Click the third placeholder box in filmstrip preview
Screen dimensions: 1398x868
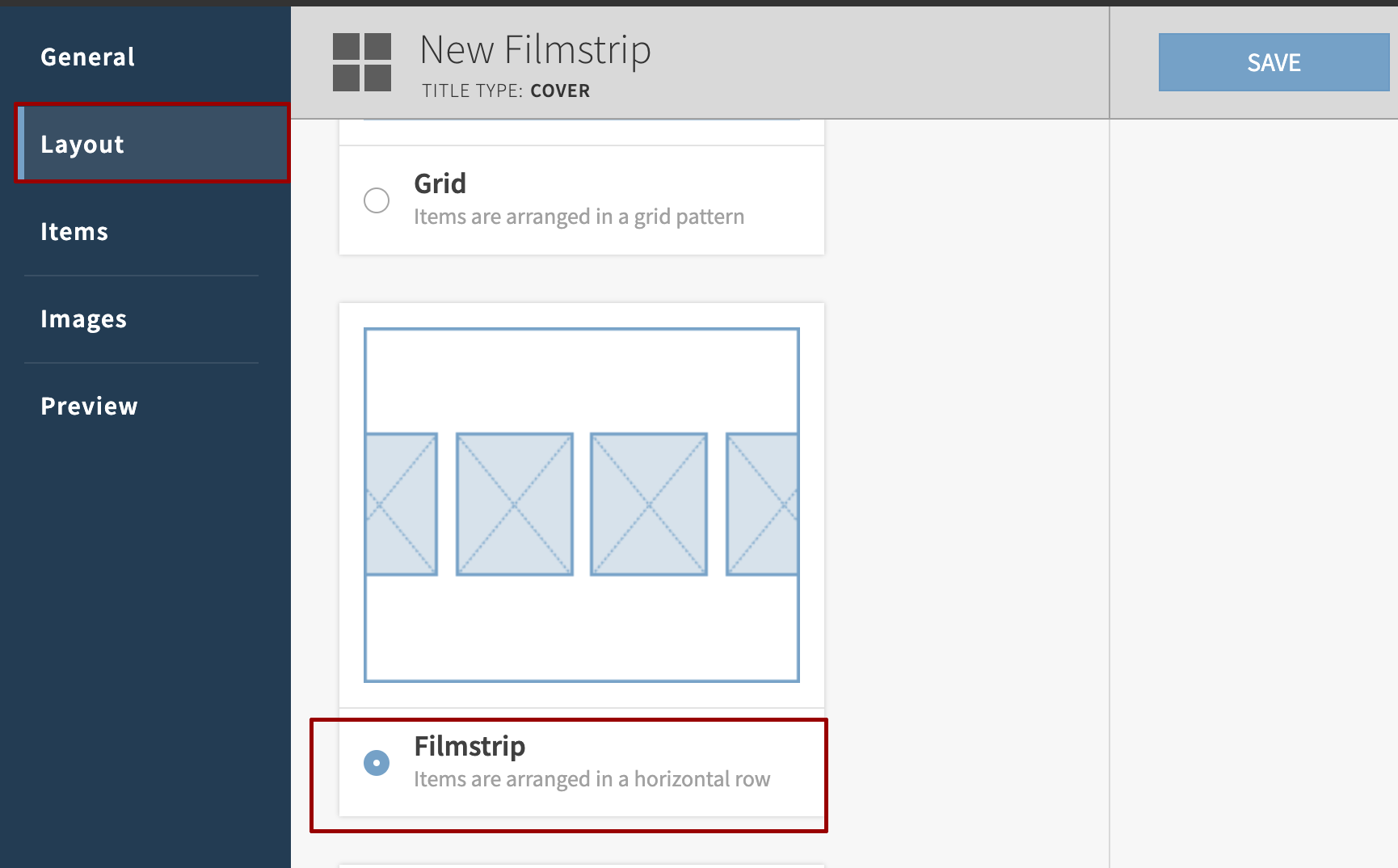(649, 504)
